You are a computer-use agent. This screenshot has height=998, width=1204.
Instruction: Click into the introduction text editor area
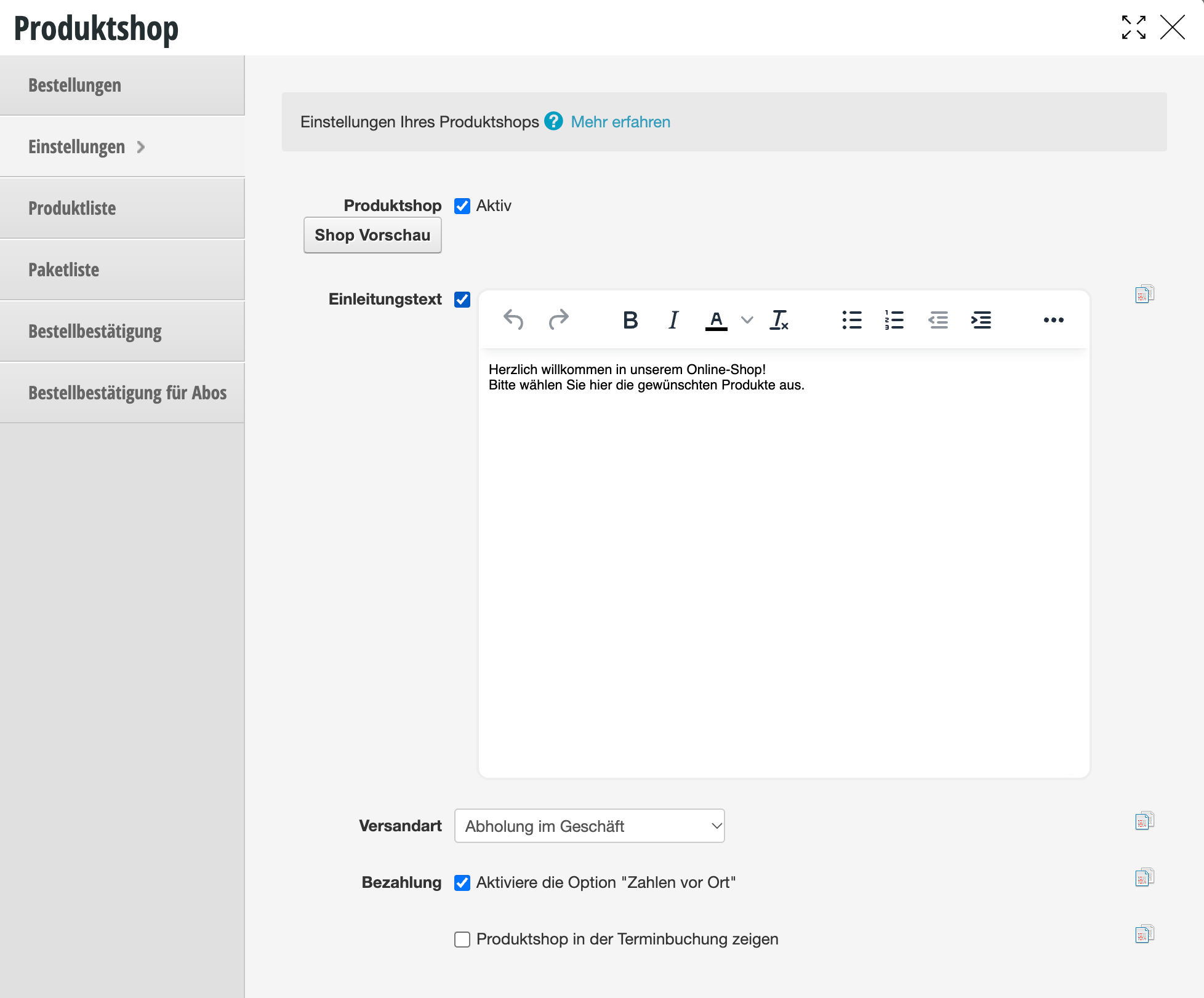point(784,563)
